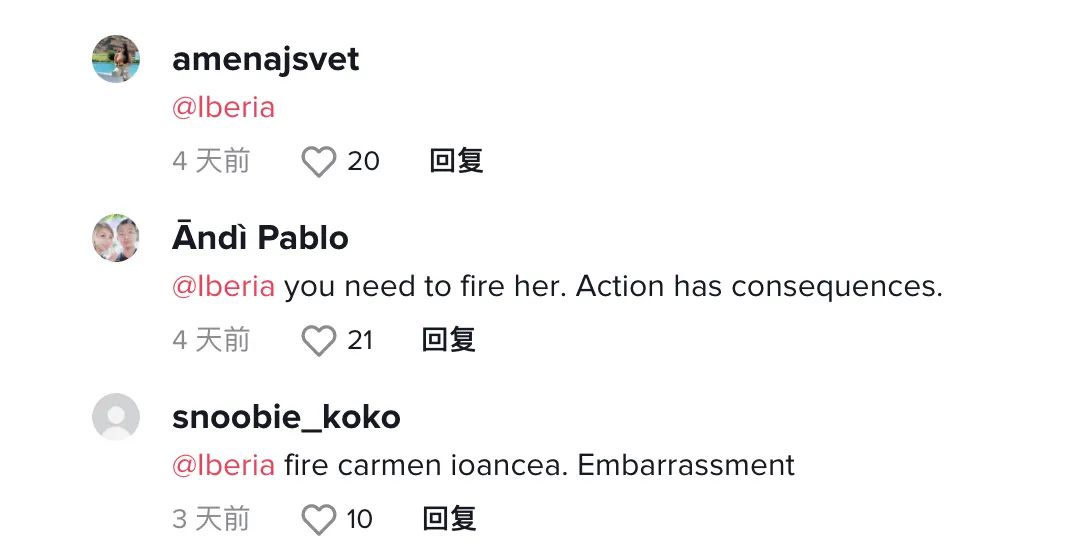Click the 20 likes count
Viewport: 1074px width, 558px height.
pos(363,162)
